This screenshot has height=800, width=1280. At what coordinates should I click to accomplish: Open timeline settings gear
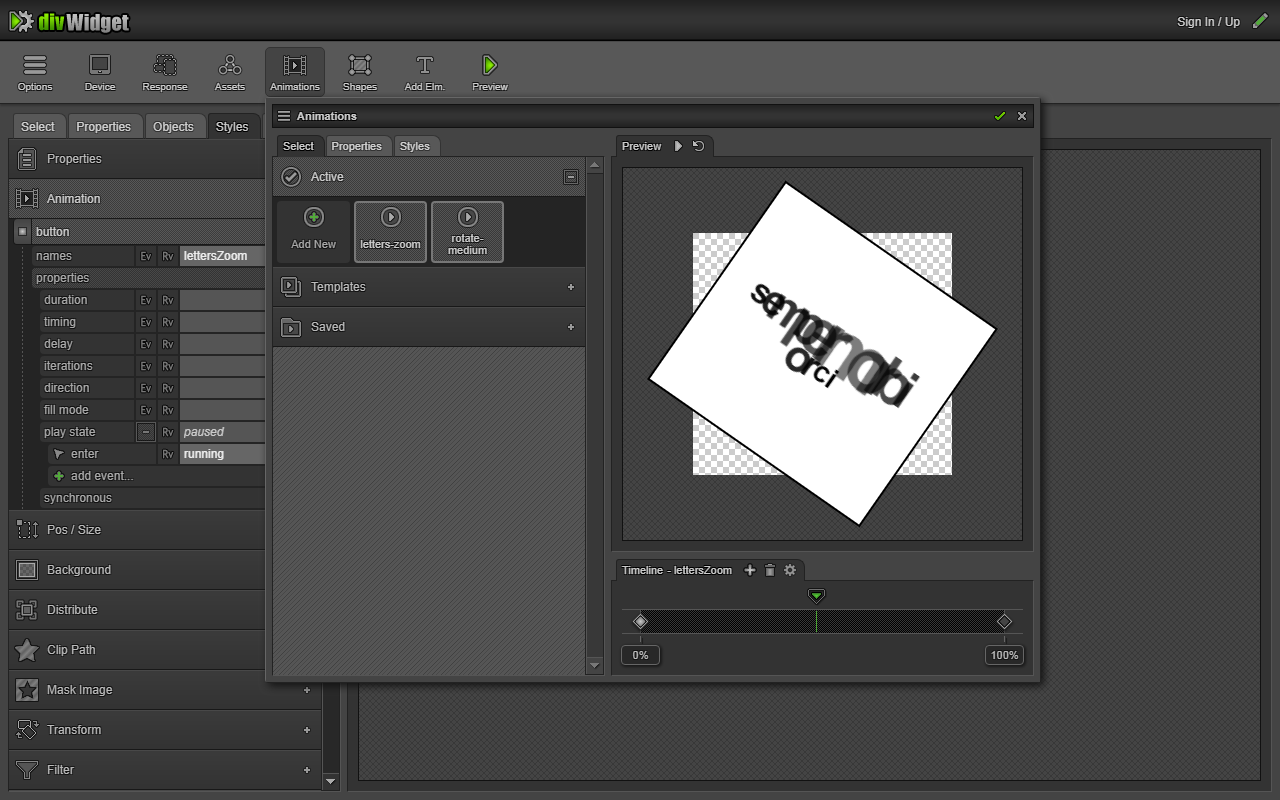[x=790, y=570]
